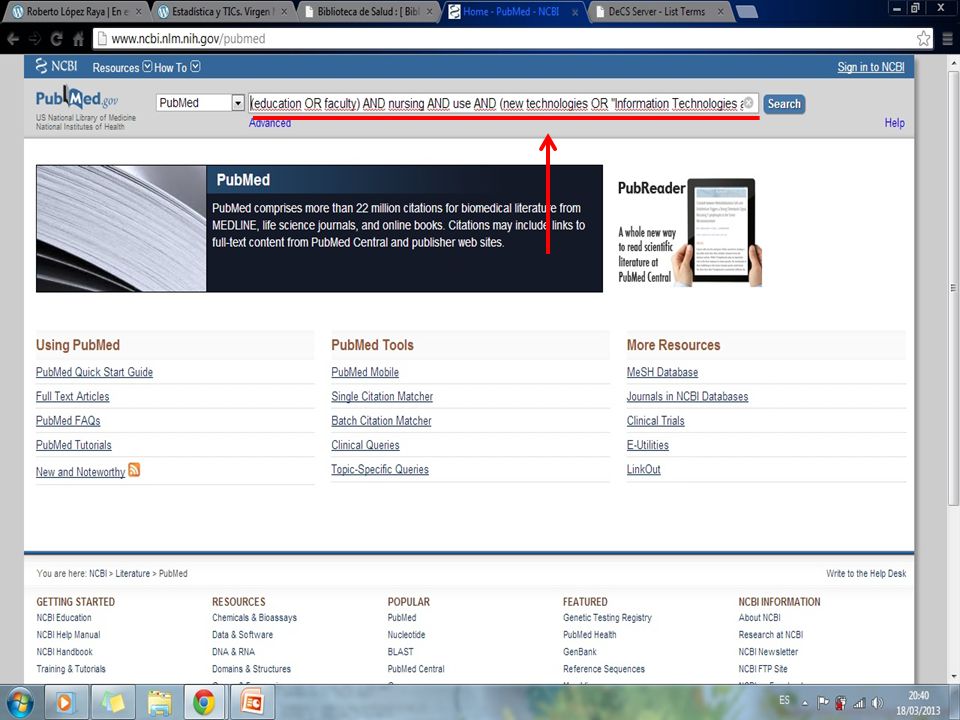Viewport: 960px width, 720px height.
Task: Click Write to the Help Desk
Action: point(866,574)
